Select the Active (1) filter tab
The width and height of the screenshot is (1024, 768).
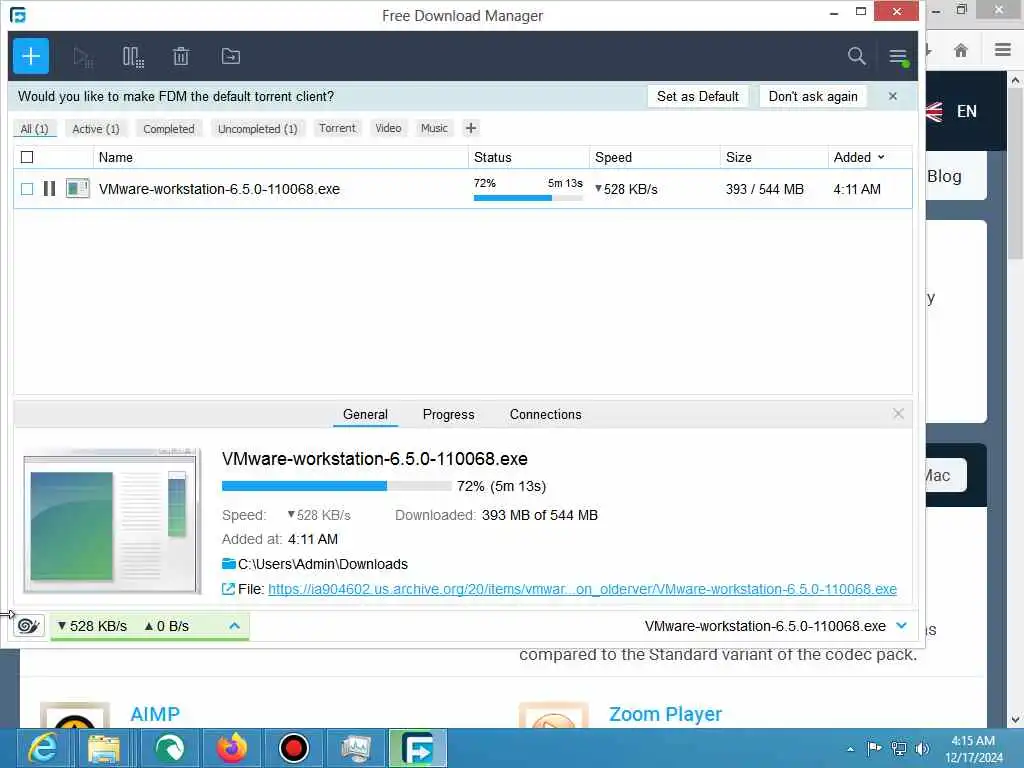[x=96, y=129]
